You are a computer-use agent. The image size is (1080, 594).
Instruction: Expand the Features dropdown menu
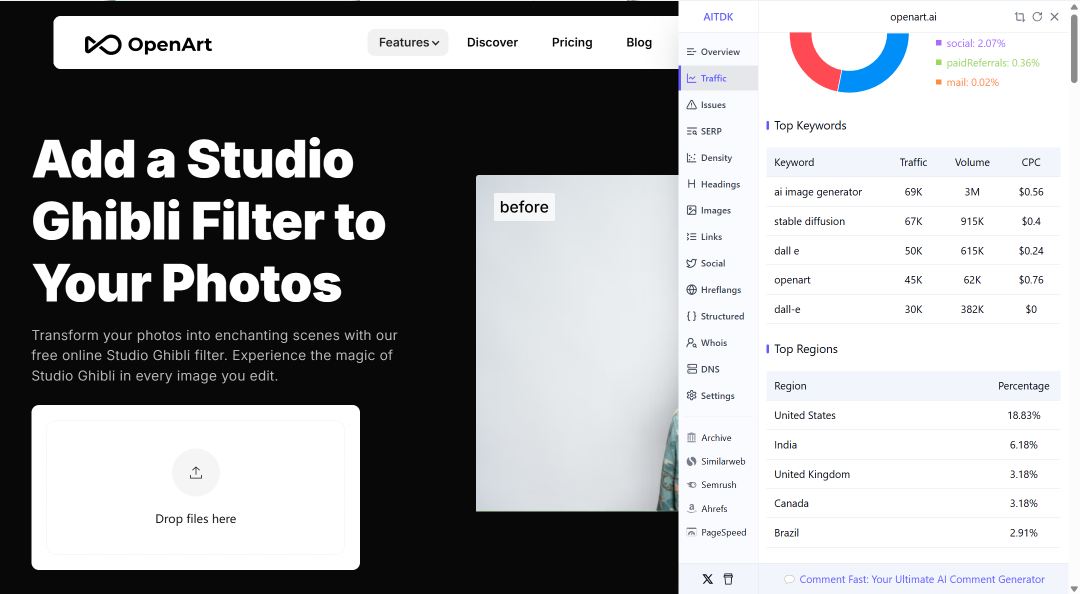pyautogui.click(x=408, y=42)
